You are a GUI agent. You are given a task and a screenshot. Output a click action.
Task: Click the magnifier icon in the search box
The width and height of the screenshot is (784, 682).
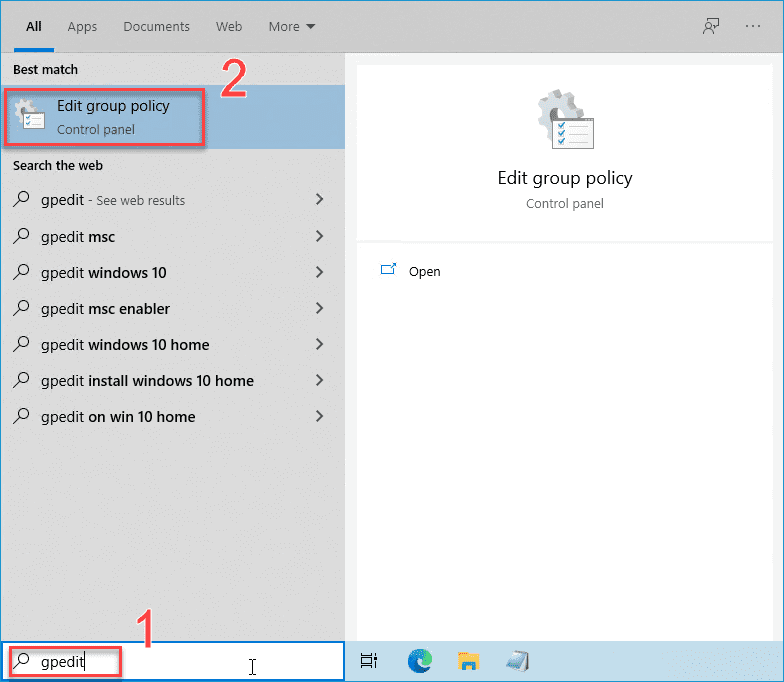22,661
